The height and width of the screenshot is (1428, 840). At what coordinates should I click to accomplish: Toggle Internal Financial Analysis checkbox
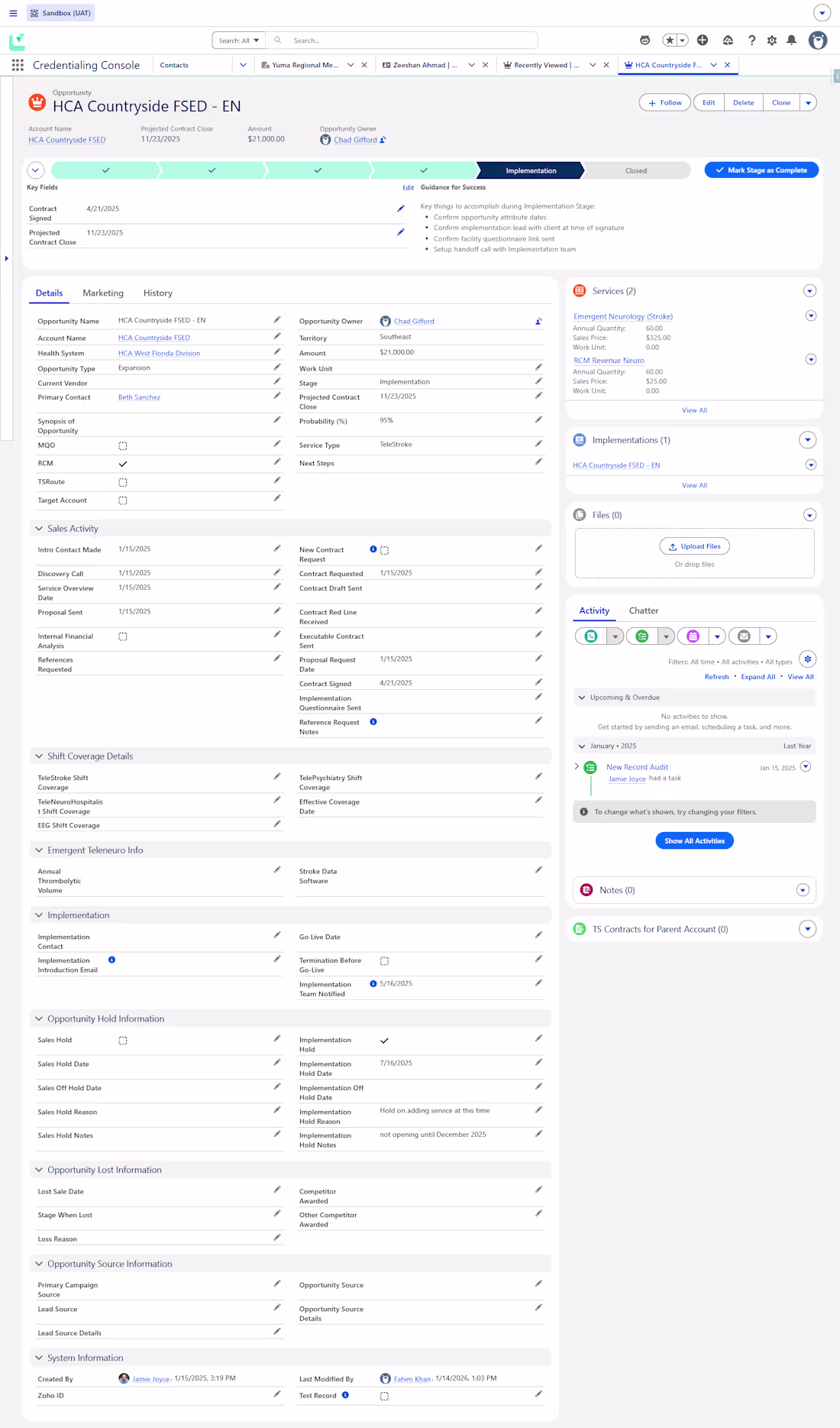point(123,636)
